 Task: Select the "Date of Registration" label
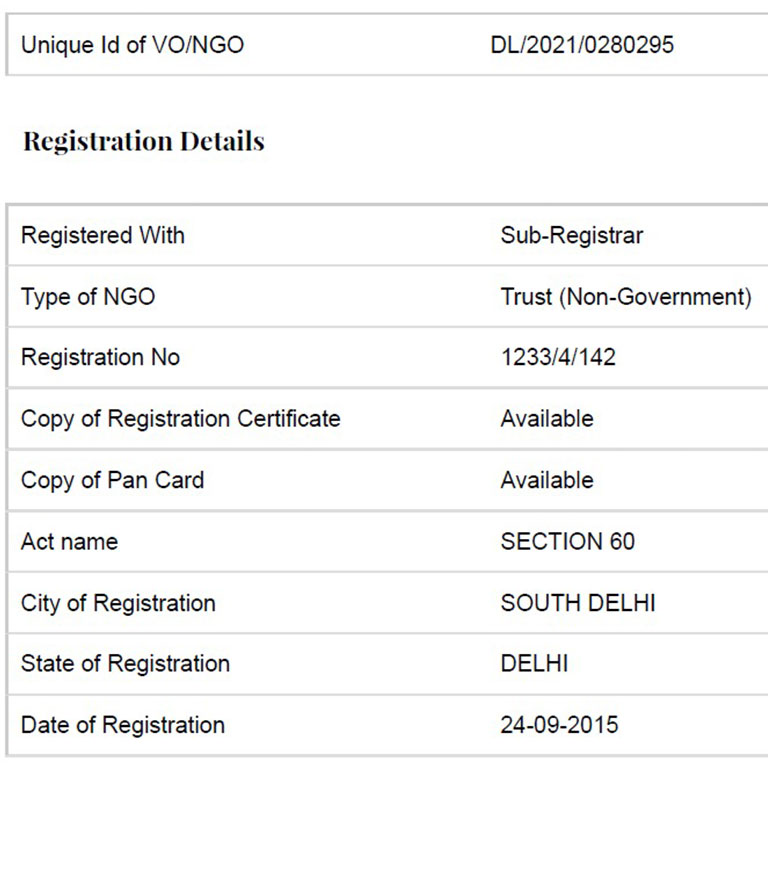(x=122, y=725)
